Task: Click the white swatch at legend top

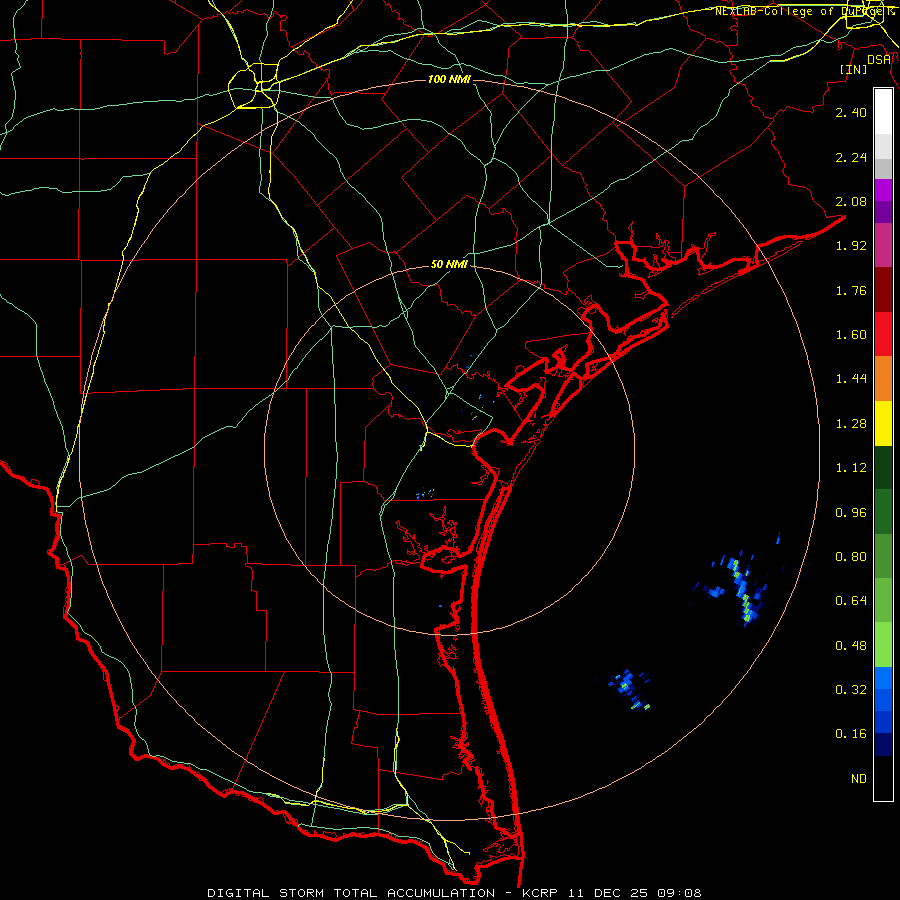Action: pos(883,111)
